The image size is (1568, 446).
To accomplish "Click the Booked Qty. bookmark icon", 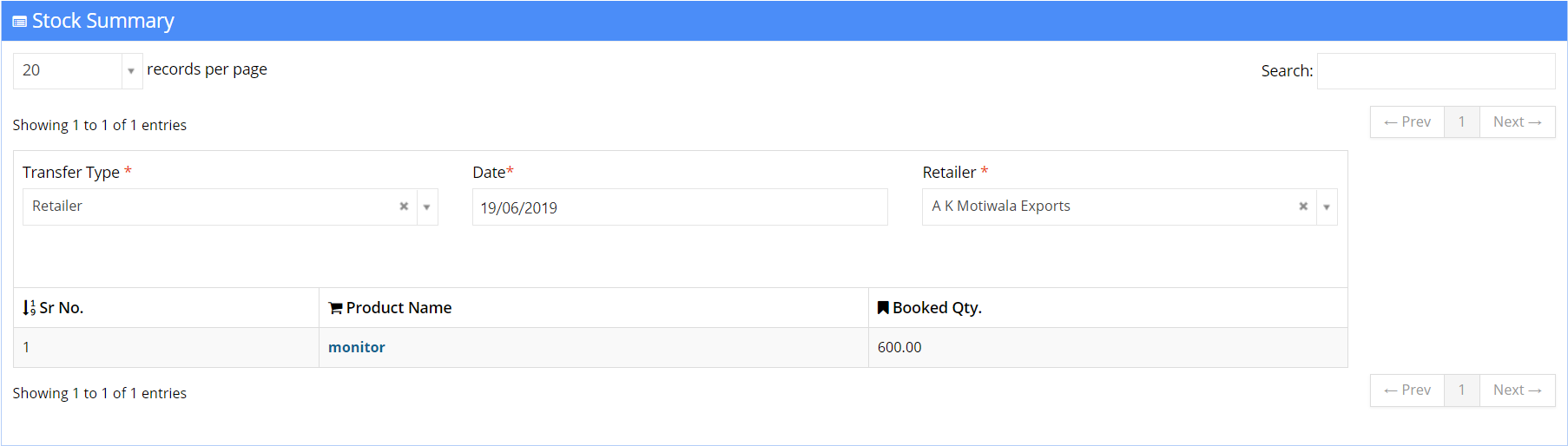I will point(883,308).
